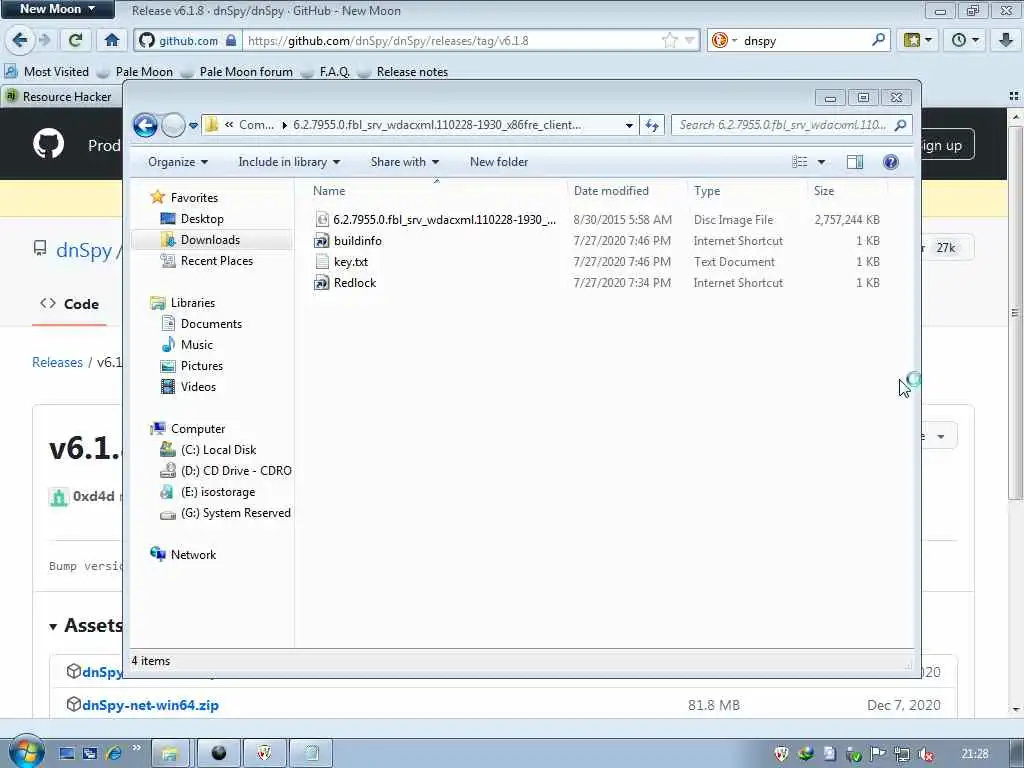1024x768 pixels.
Task: Open the Explorer address bar history dropdown
Action: pos(629,125)
